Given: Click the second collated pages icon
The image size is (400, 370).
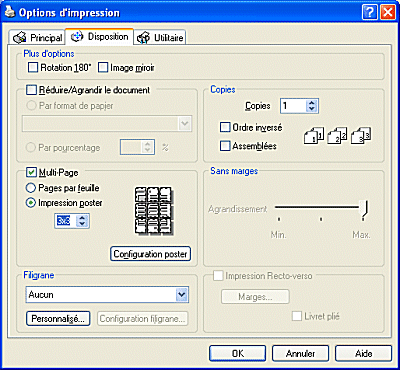Looking at the screenshot, I should [337, 135].
